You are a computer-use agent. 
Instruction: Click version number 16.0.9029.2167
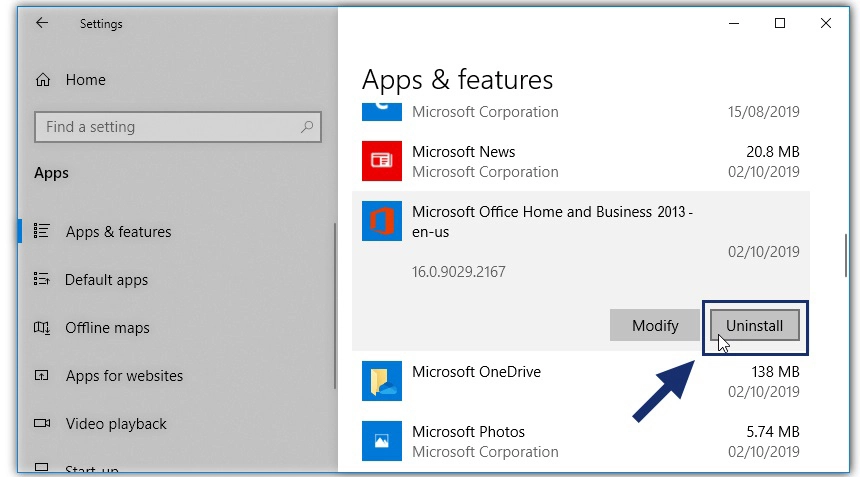[x=459, y=272]
